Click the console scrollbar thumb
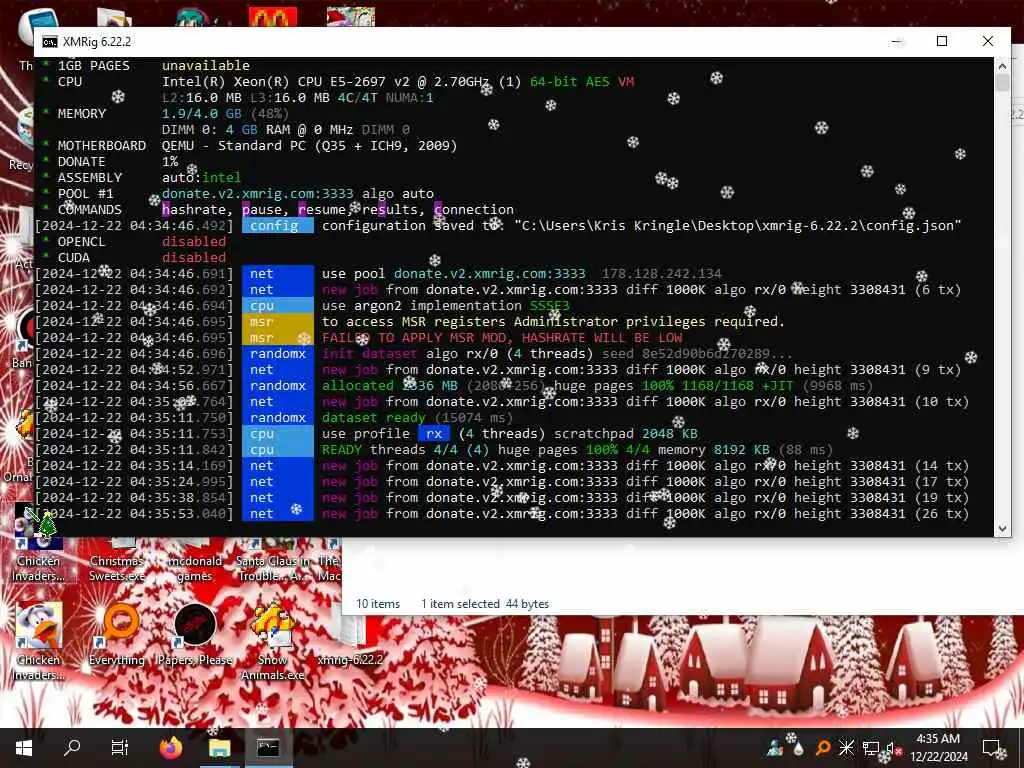1024x768 pixels. click(x=1002, y=83)
